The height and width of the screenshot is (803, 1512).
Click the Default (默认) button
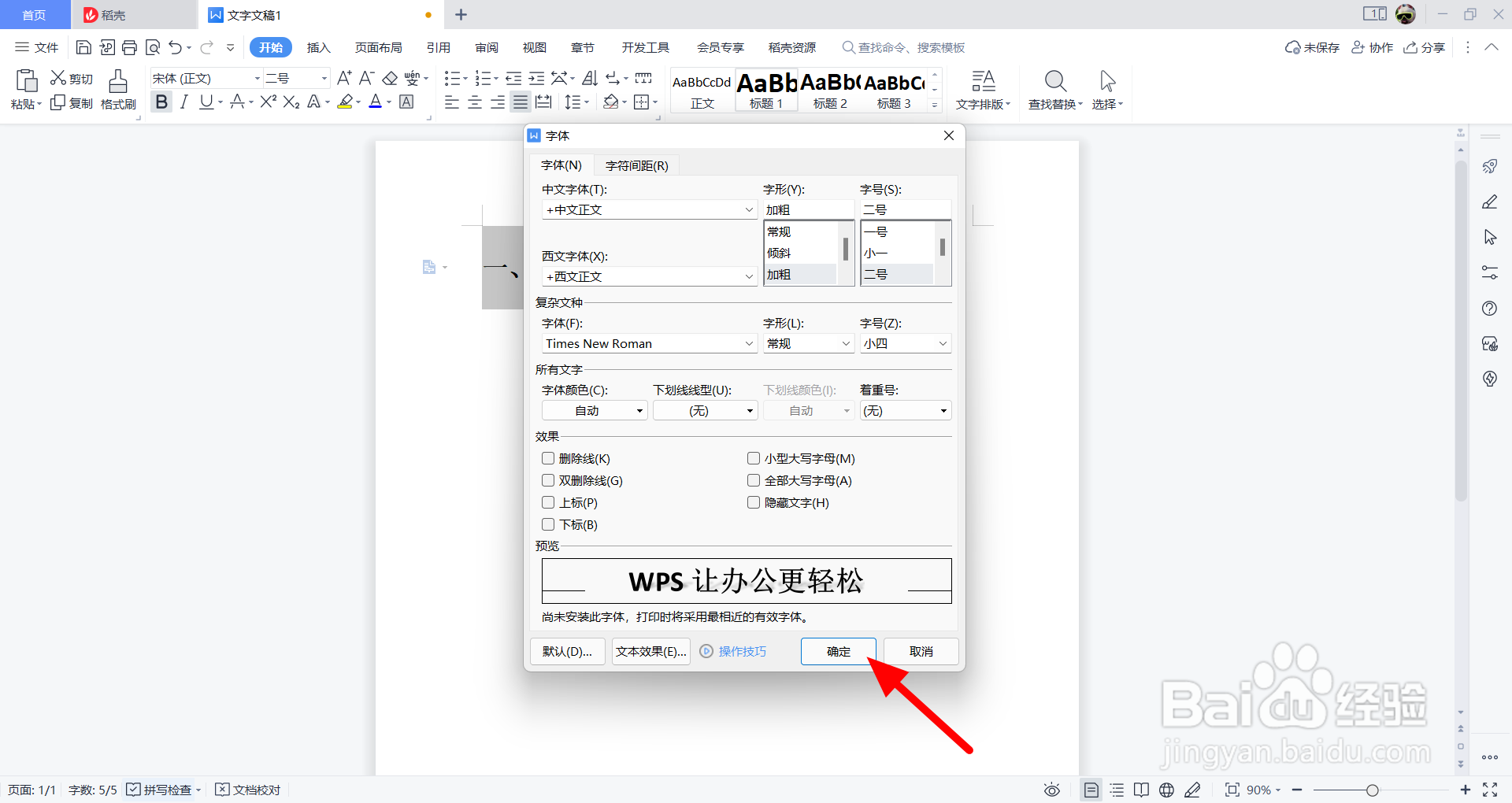(568, 652)
